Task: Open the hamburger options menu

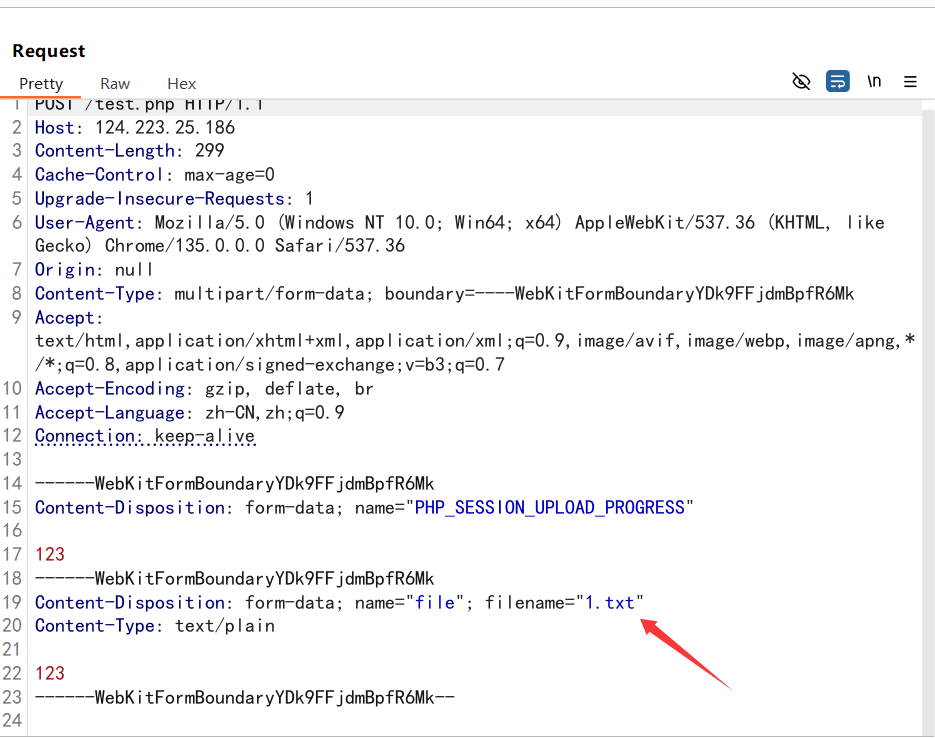Action: coord(910,82)
